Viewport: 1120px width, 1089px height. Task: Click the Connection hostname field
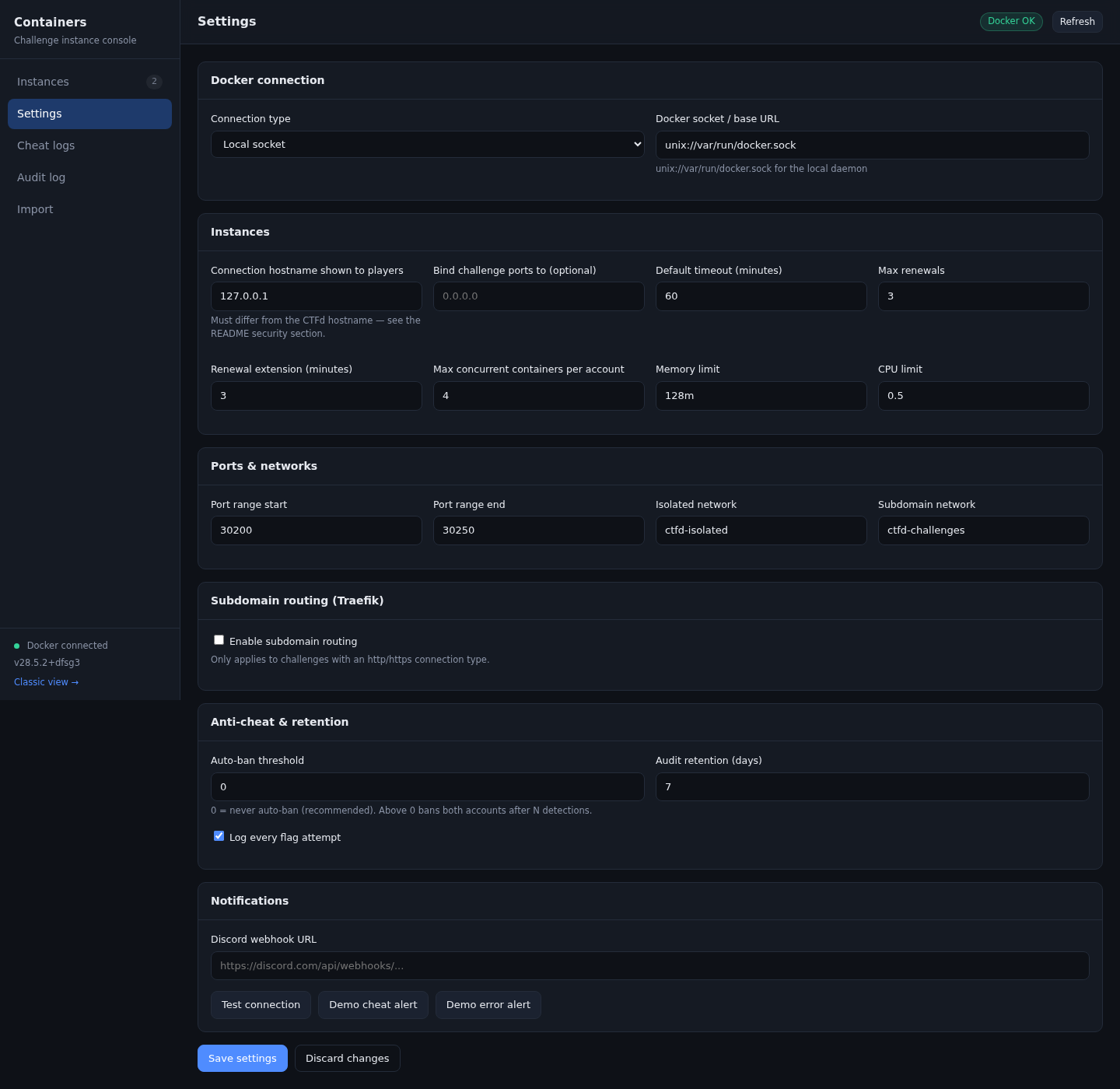tap(317, 296)
